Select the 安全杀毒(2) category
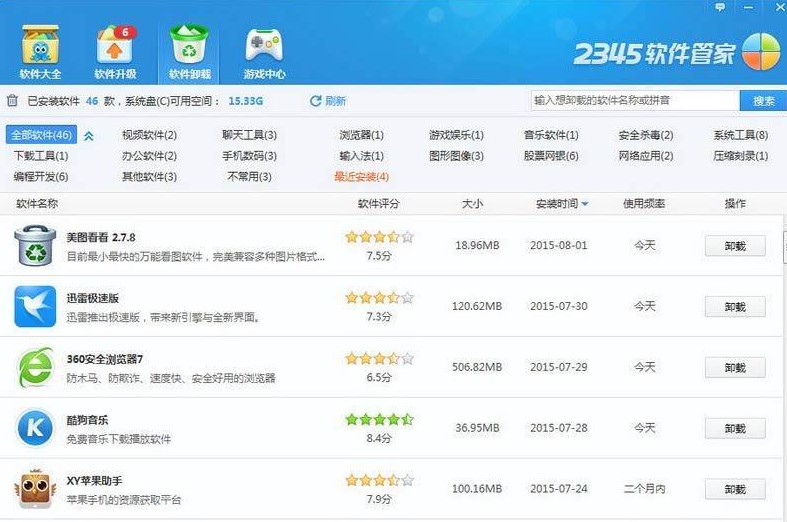 pos(646,135)
